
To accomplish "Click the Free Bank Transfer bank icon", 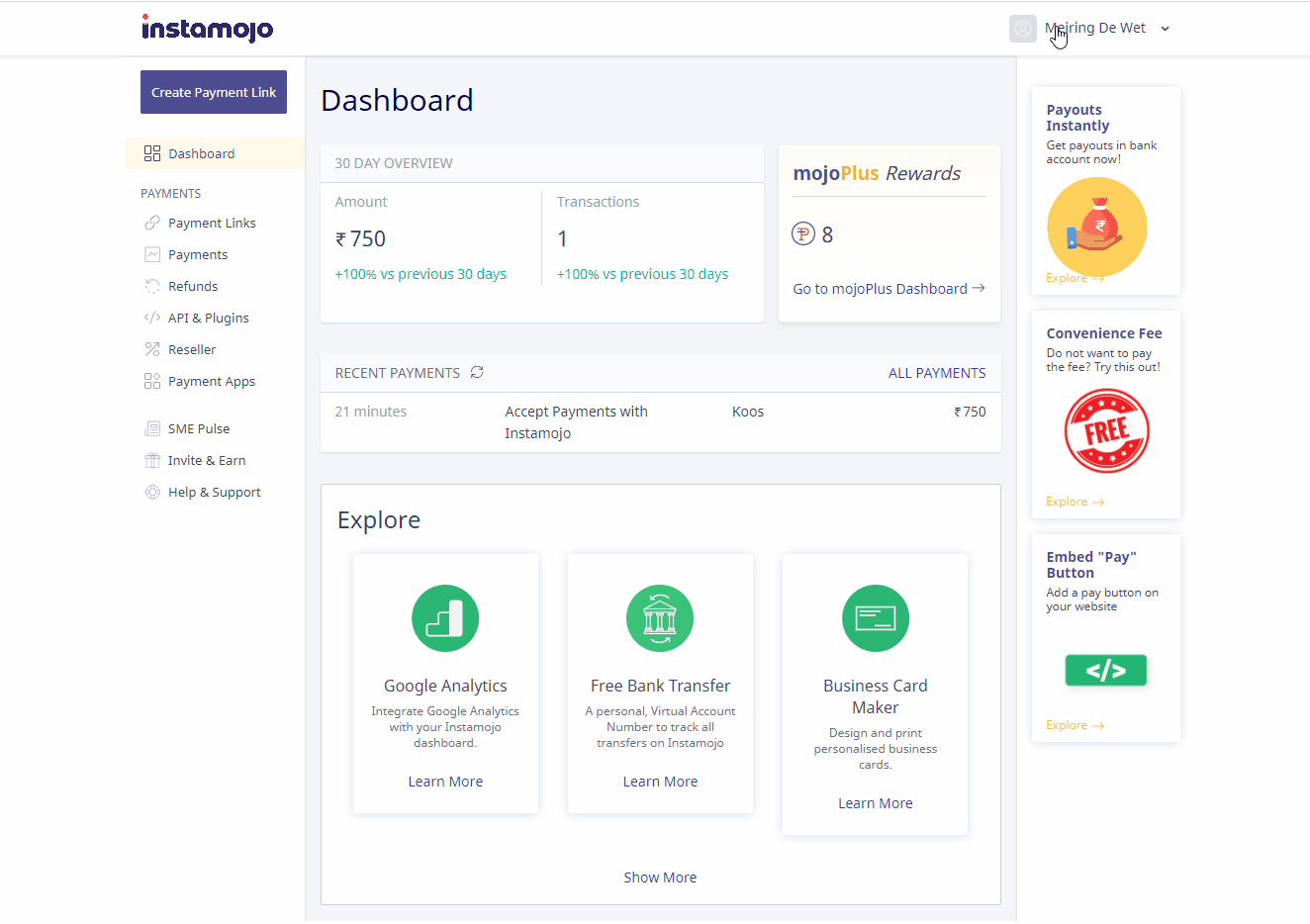I will coord(660,618).
